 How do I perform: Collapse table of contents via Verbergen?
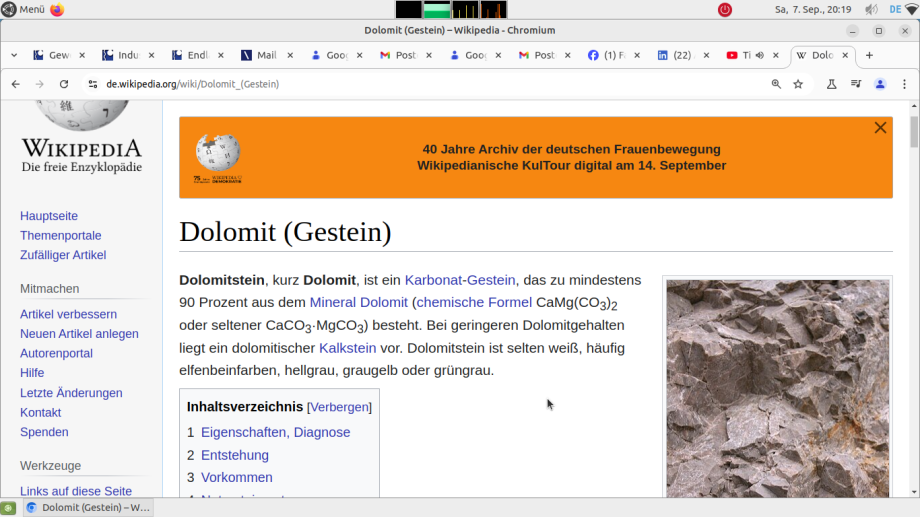(x=339, y=407)
